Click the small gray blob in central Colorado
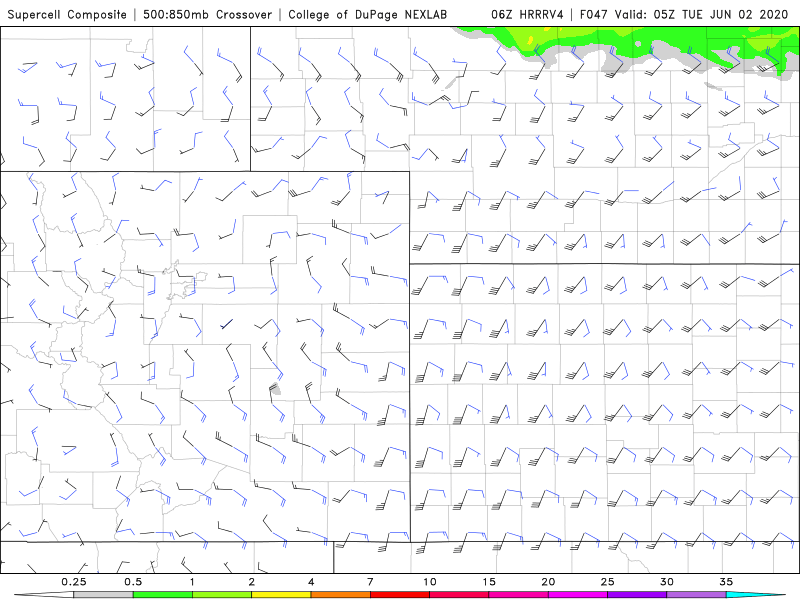This screenshot has width=800, height=600. (x=276, y=389)
